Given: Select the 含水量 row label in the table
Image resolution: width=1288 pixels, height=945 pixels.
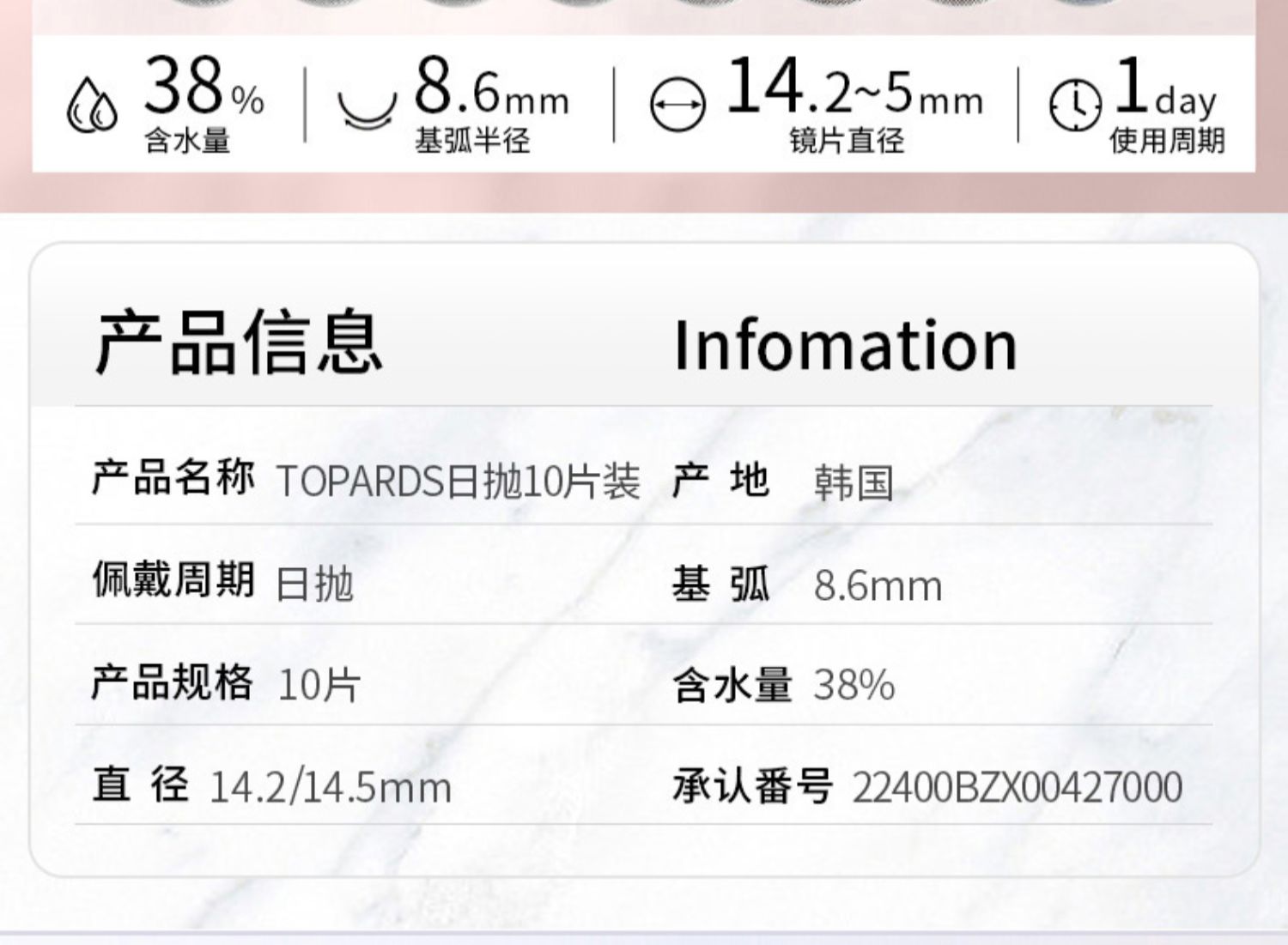Looking at the screenshot, I should pos(732,684).
